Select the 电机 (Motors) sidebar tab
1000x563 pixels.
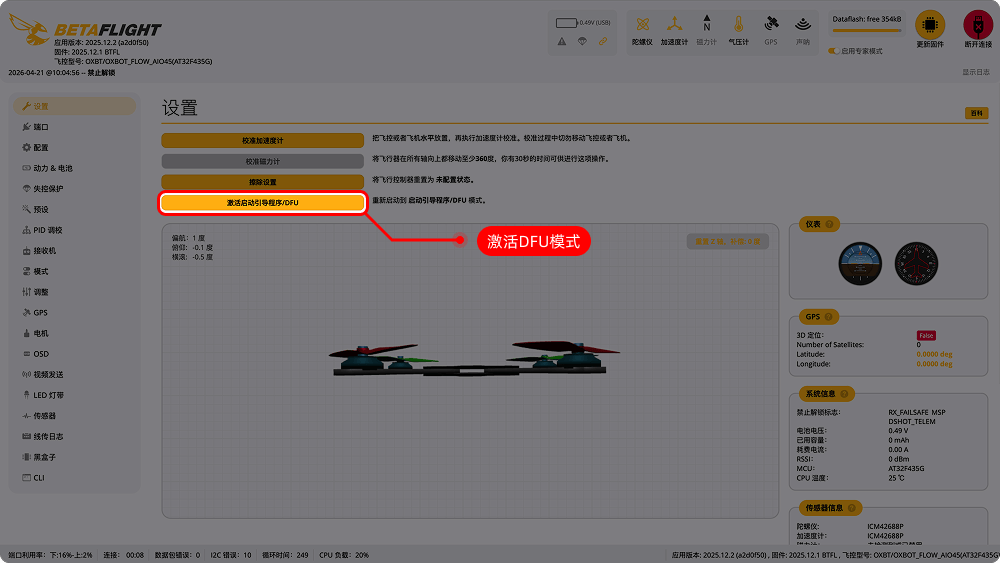tap(41, 333)
